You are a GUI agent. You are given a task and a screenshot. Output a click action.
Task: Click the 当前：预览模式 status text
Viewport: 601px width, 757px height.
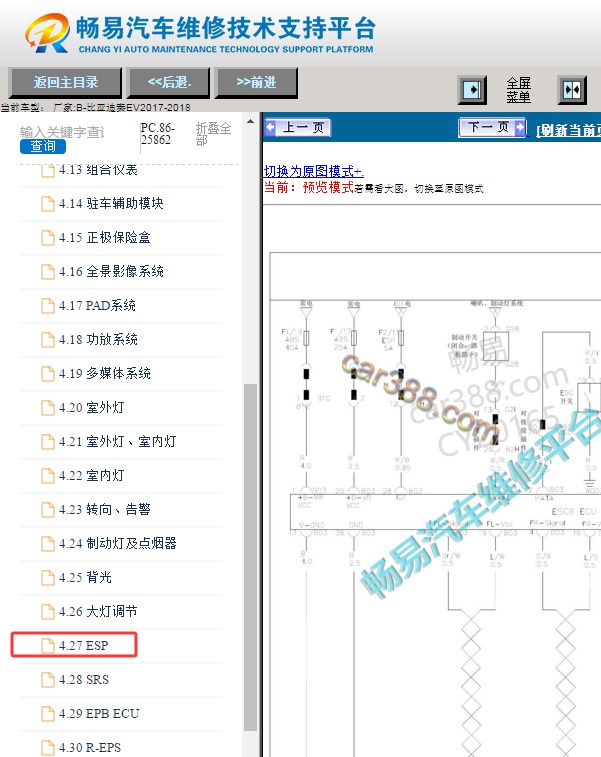point(309,187)
